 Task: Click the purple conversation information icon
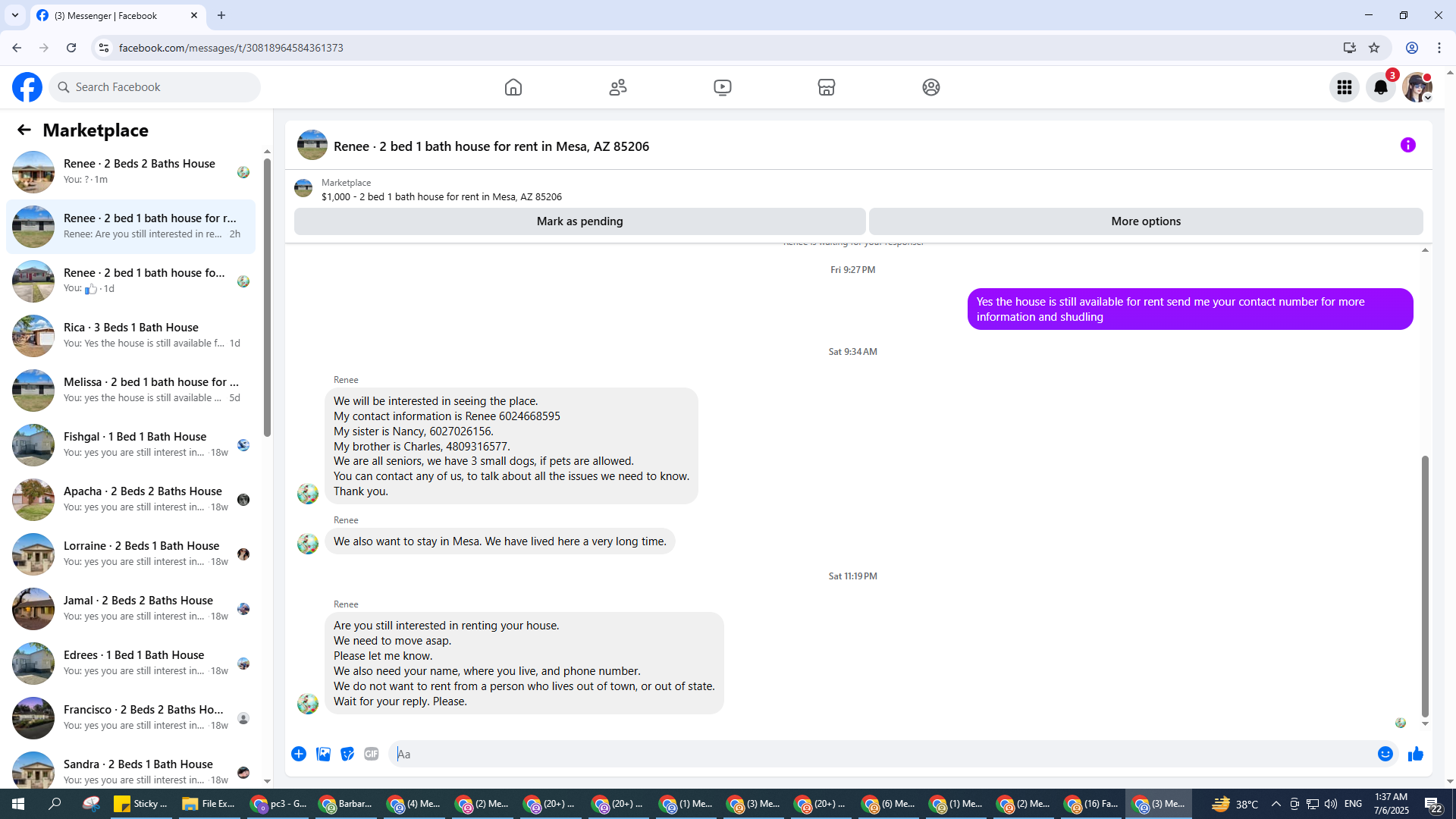[x=1407, y=145]
